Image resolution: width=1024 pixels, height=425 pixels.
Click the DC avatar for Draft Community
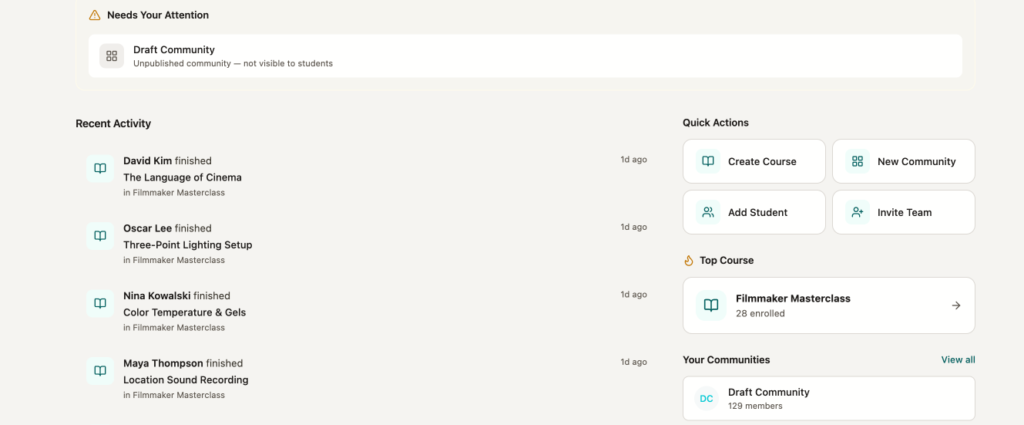tap(707, 399)
